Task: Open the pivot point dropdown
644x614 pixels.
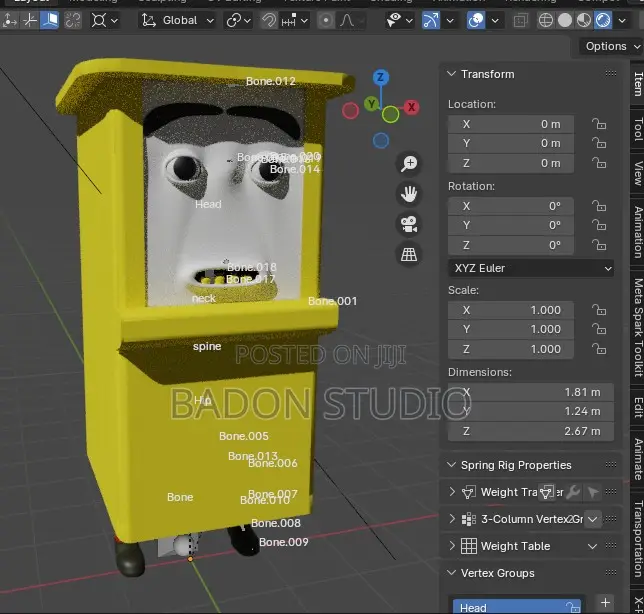Action: point(105,21)
